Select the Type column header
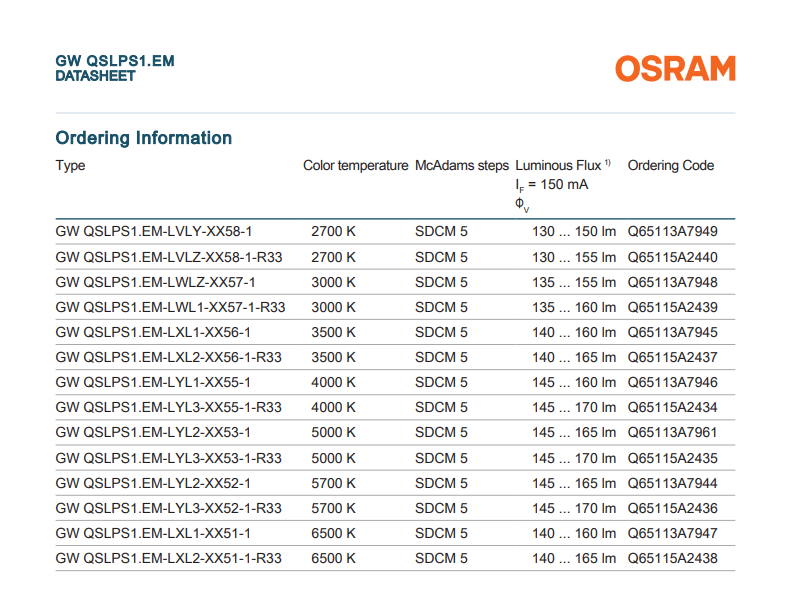Viewport: 791px width, 596px height. [71, 166]
